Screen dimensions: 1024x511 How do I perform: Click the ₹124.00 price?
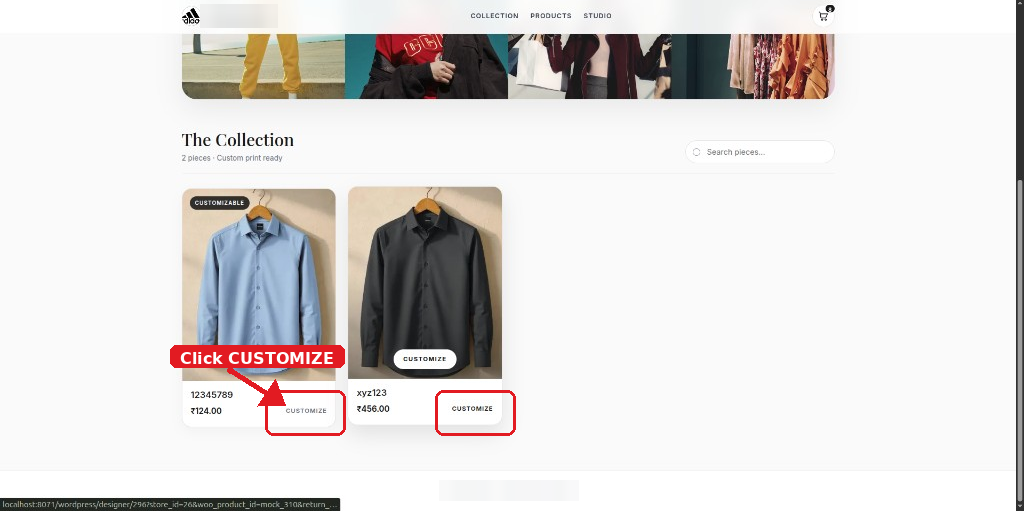pos(206,411)
